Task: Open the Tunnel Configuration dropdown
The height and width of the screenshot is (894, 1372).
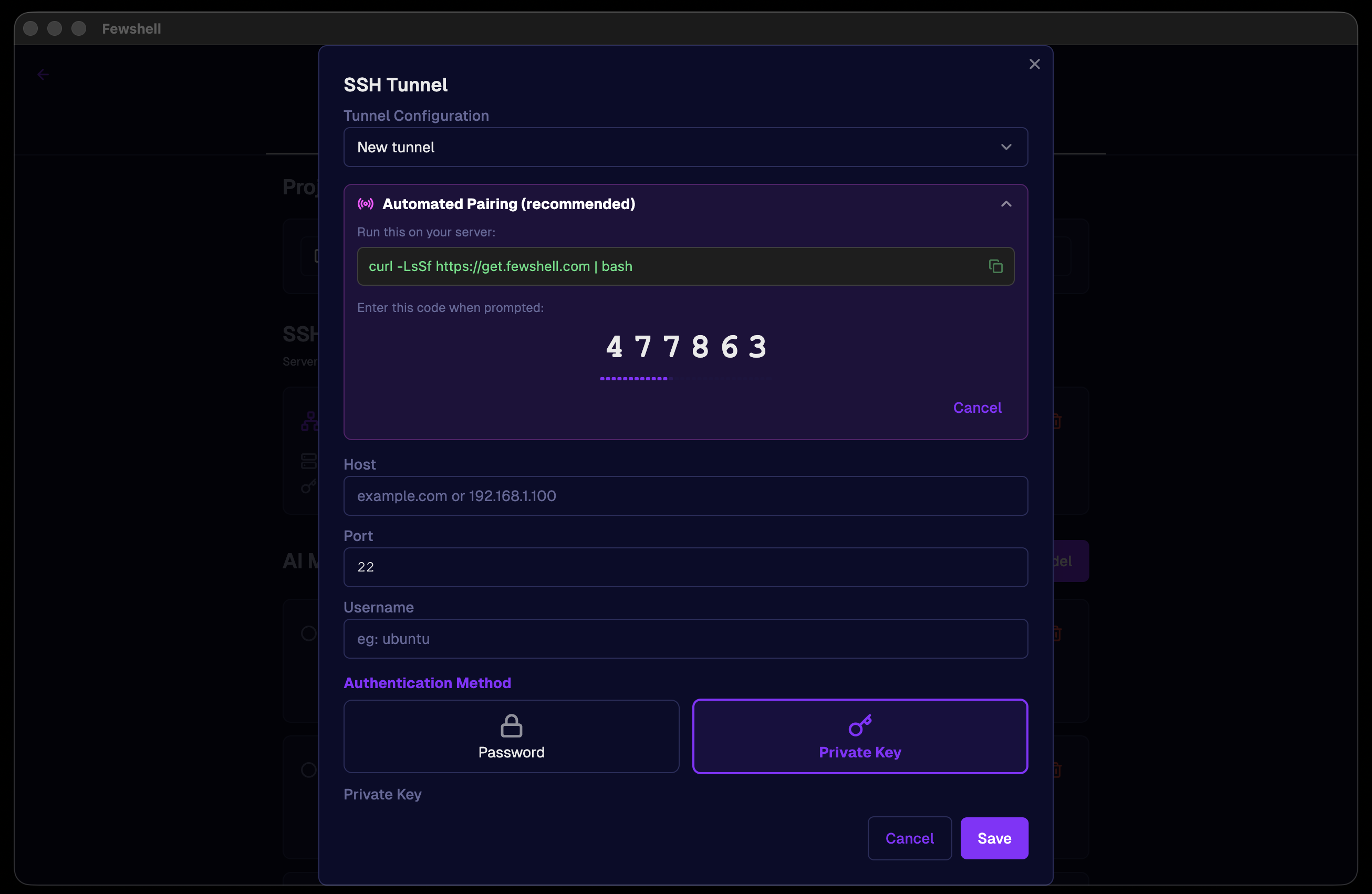Action: coord(685,147)
